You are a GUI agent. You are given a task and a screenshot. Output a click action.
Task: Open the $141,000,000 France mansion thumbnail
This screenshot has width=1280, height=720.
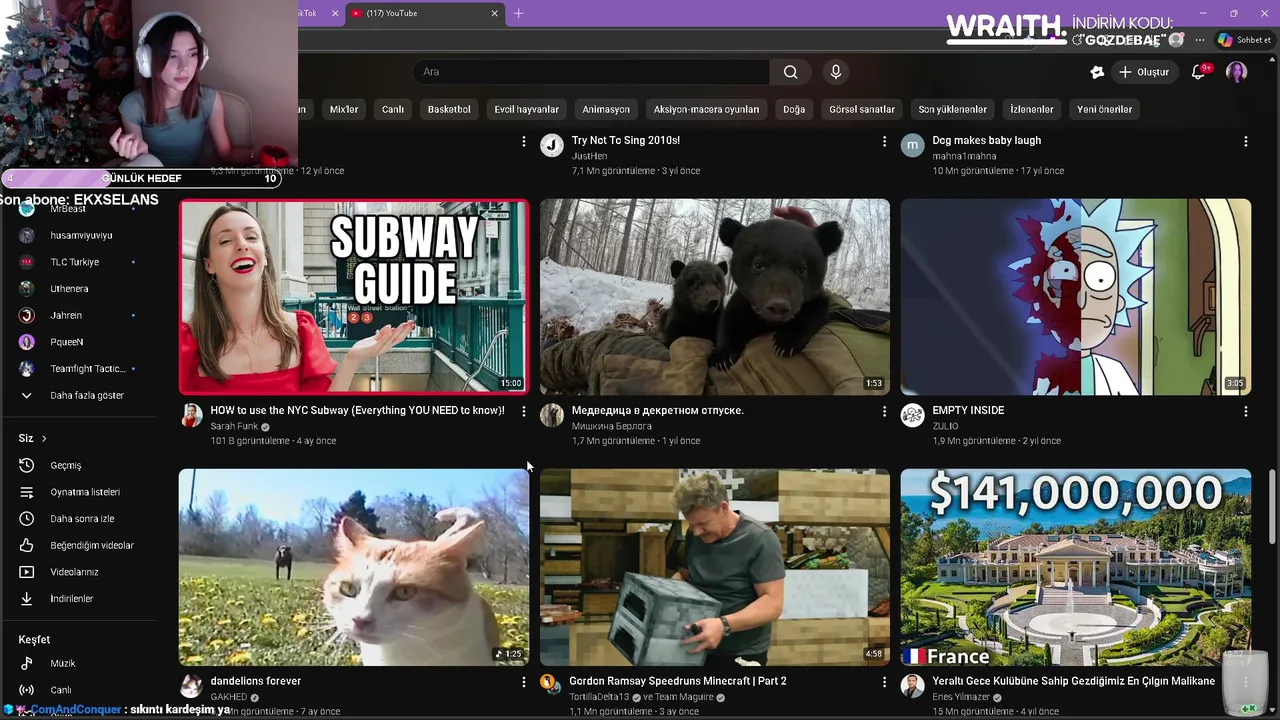[1076, 567]
